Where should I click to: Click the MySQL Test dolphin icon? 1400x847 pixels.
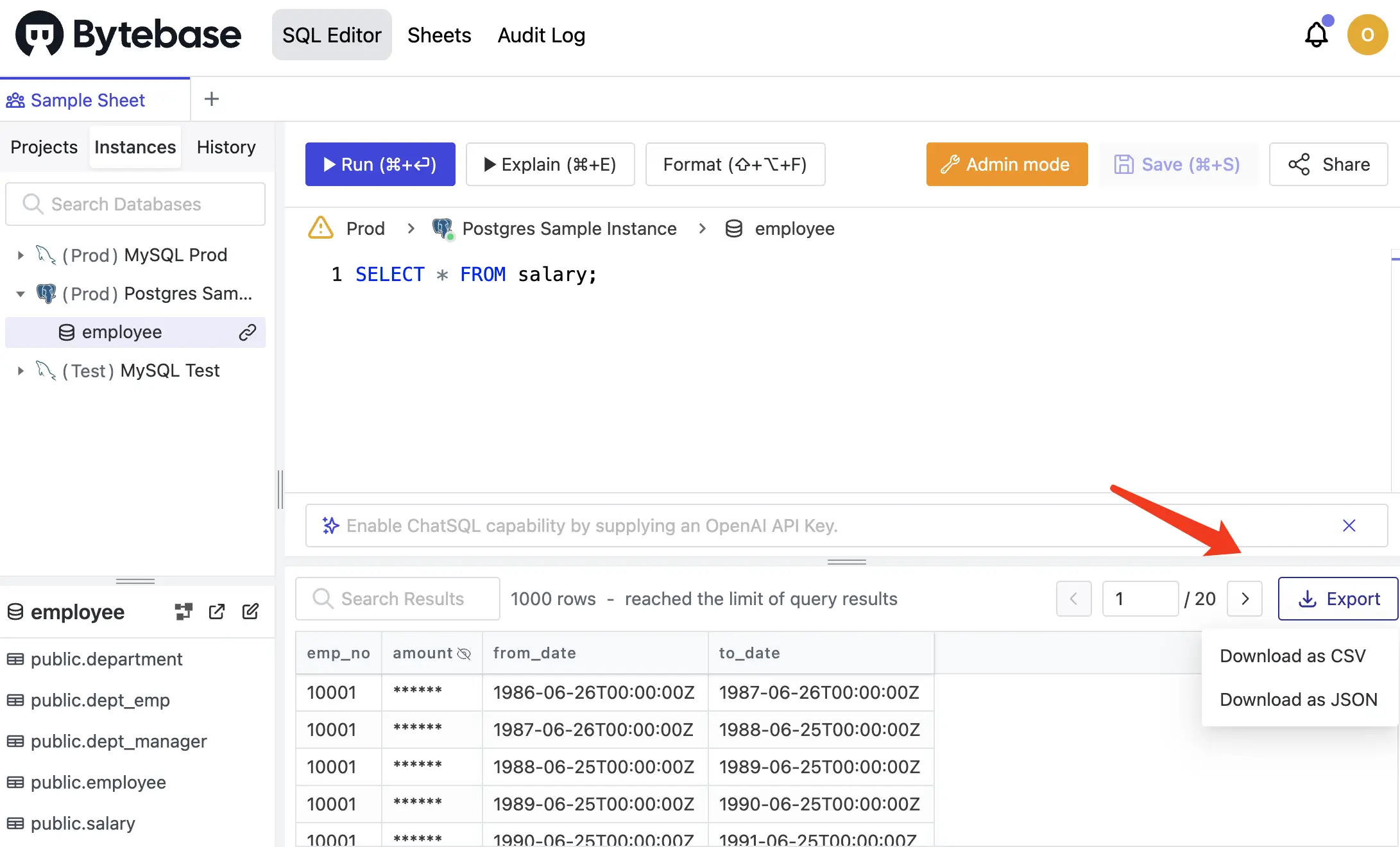tap(46, 370)
